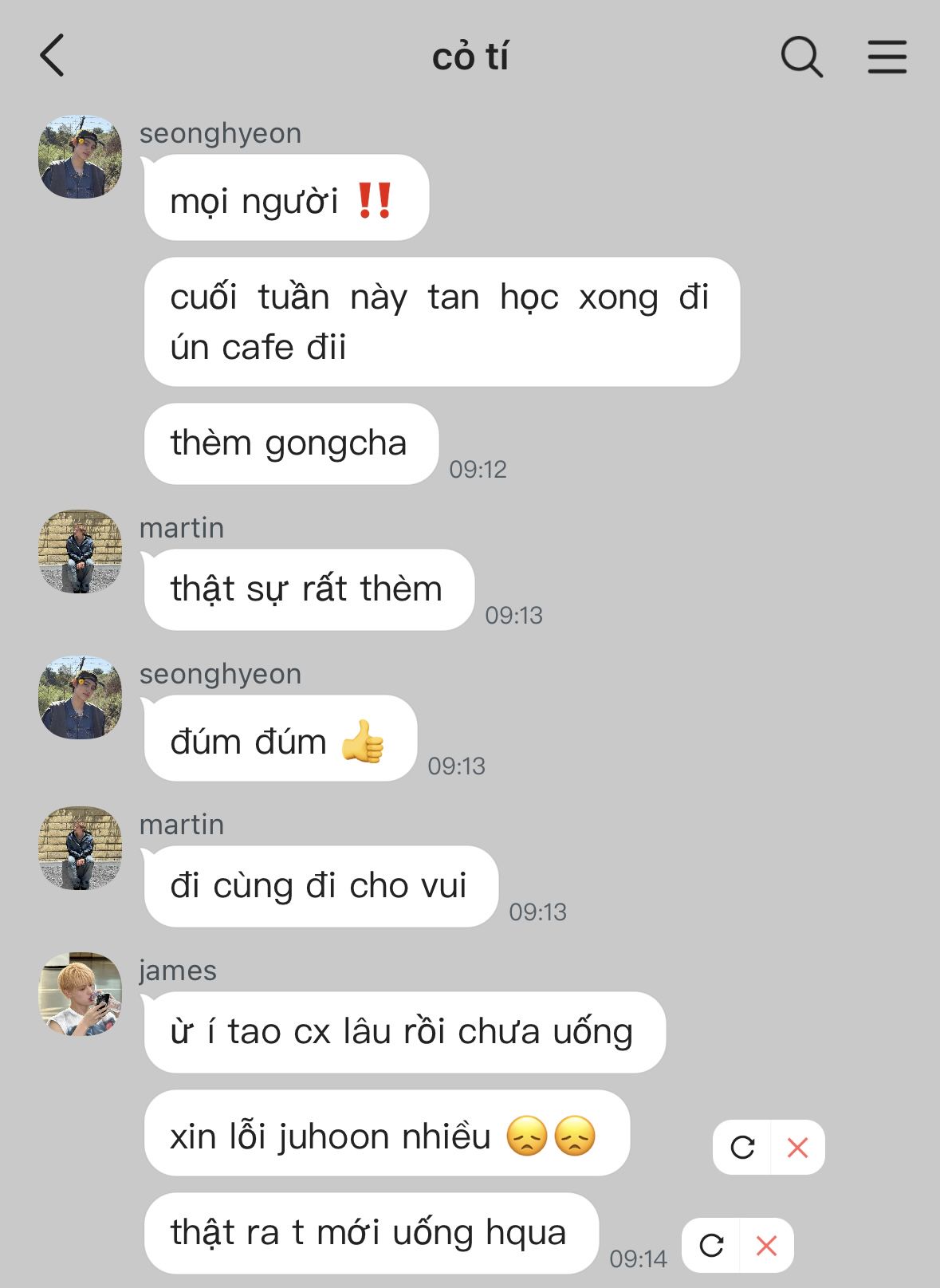Viewport: 940px width, 1288px height.
Task: Tap the "ừ í tao cx lâu rồi" message
Action: coord(404,1032)
